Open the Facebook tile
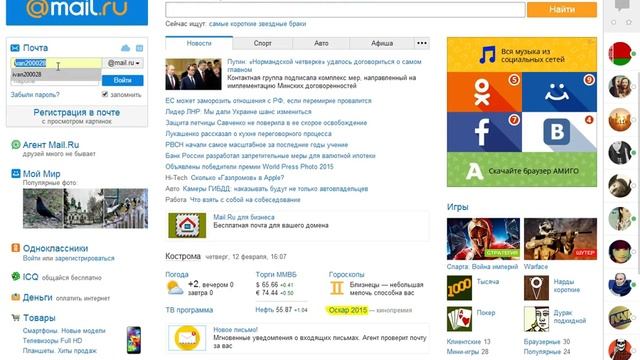640x360 pixels. 484,132
